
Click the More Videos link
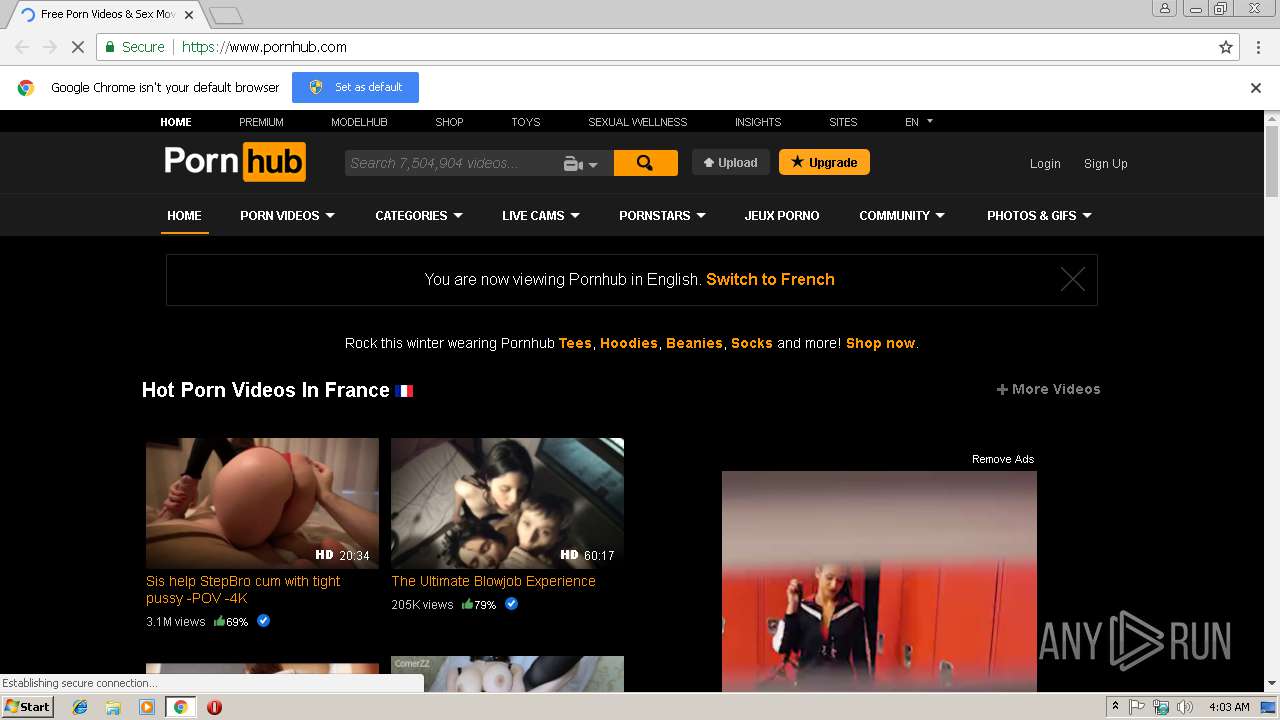[x=1048, y=389]
